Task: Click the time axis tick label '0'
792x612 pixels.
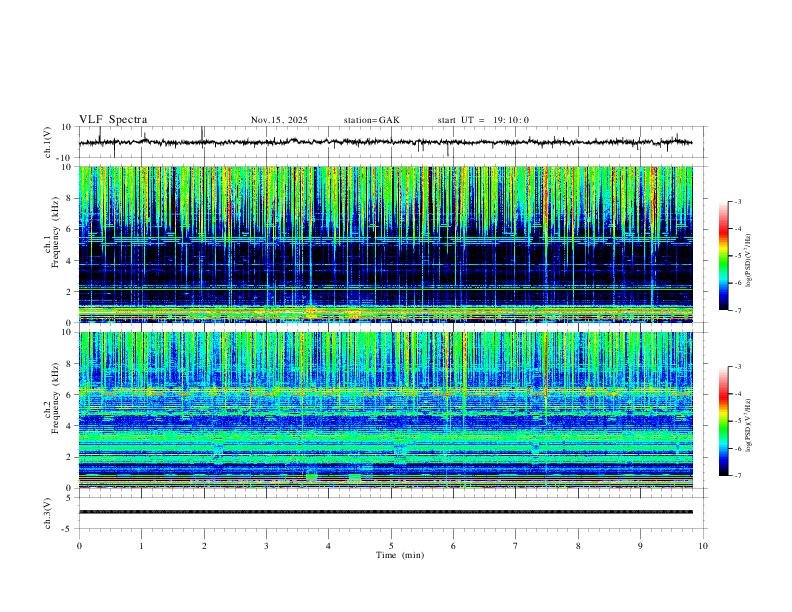Action: coord(79,546)
